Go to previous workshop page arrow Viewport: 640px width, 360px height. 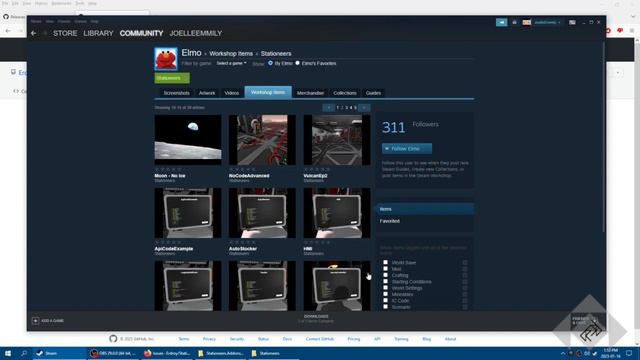(x=328, y=108)
